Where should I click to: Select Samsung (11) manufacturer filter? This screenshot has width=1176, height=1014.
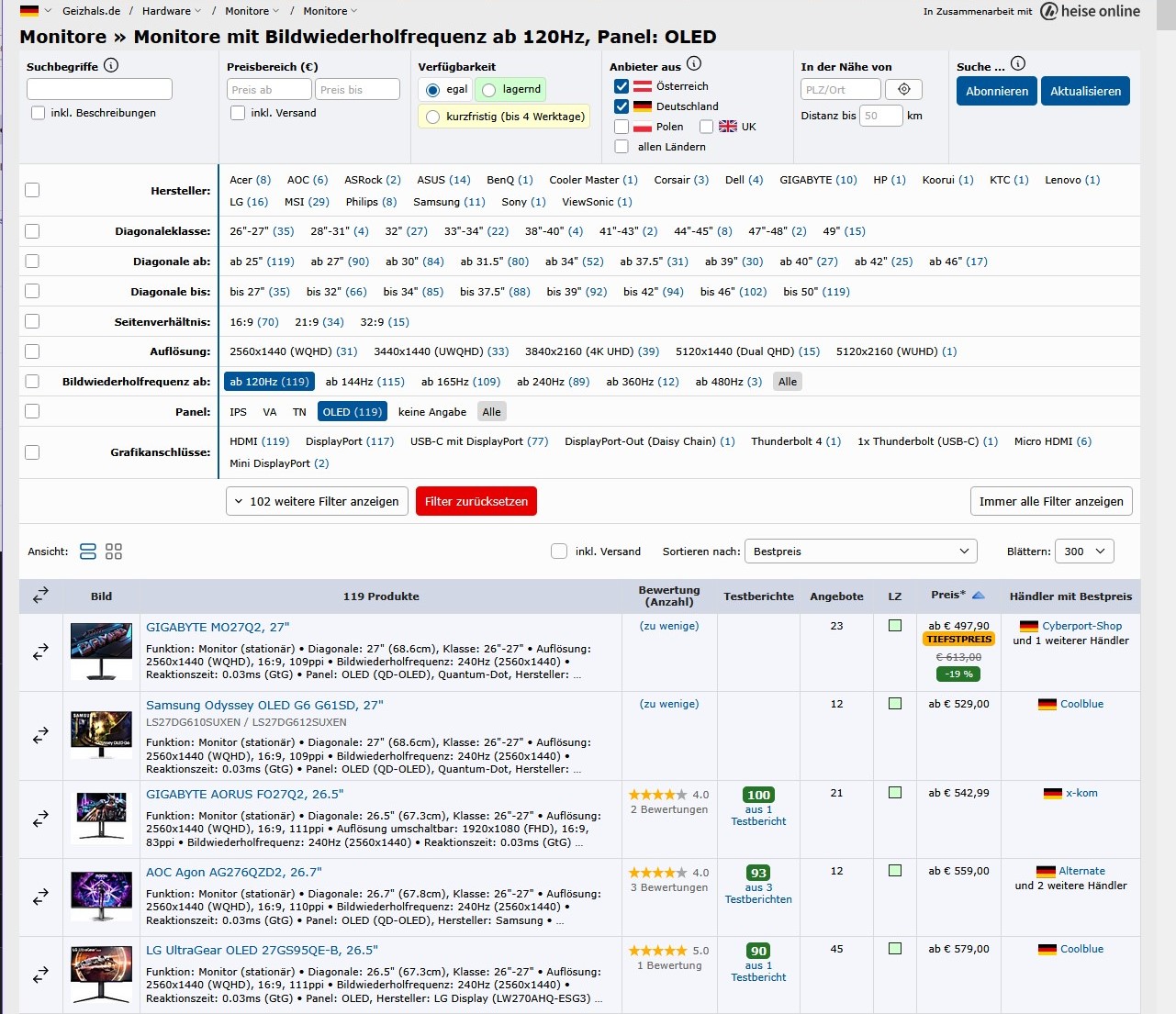coord(449,202)
